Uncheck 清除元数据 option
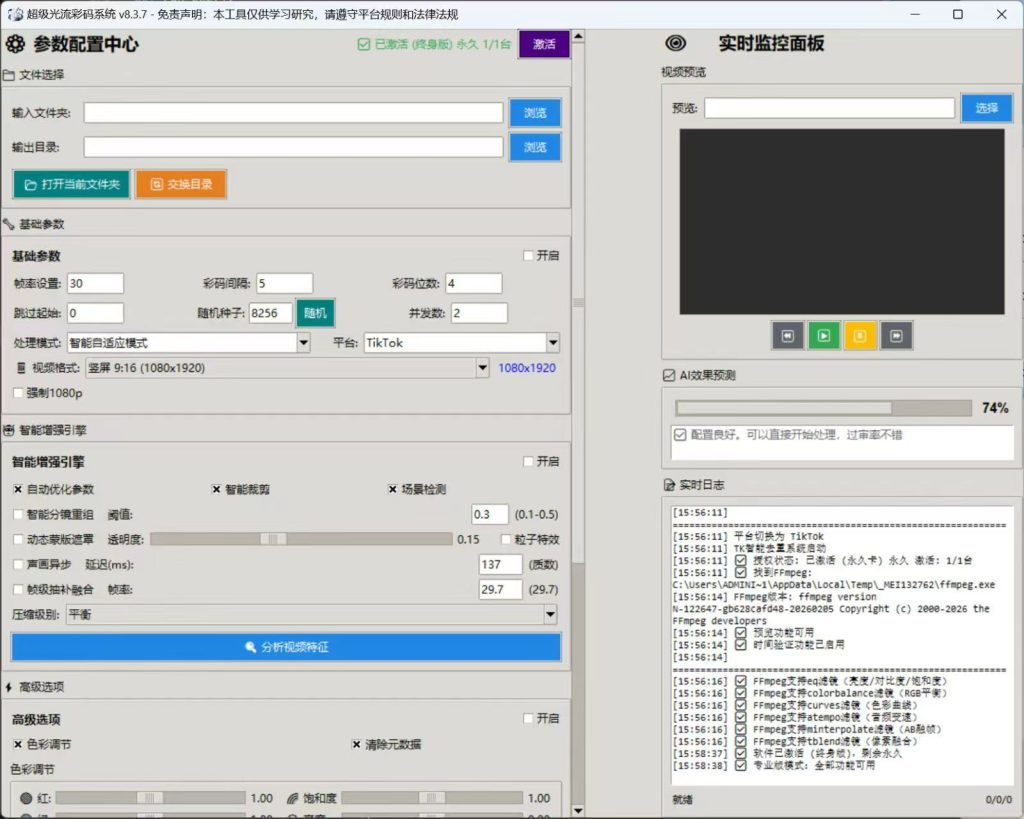Image resolution: width=1024 pixels, height=819 pixels. [x=357, y=745]
